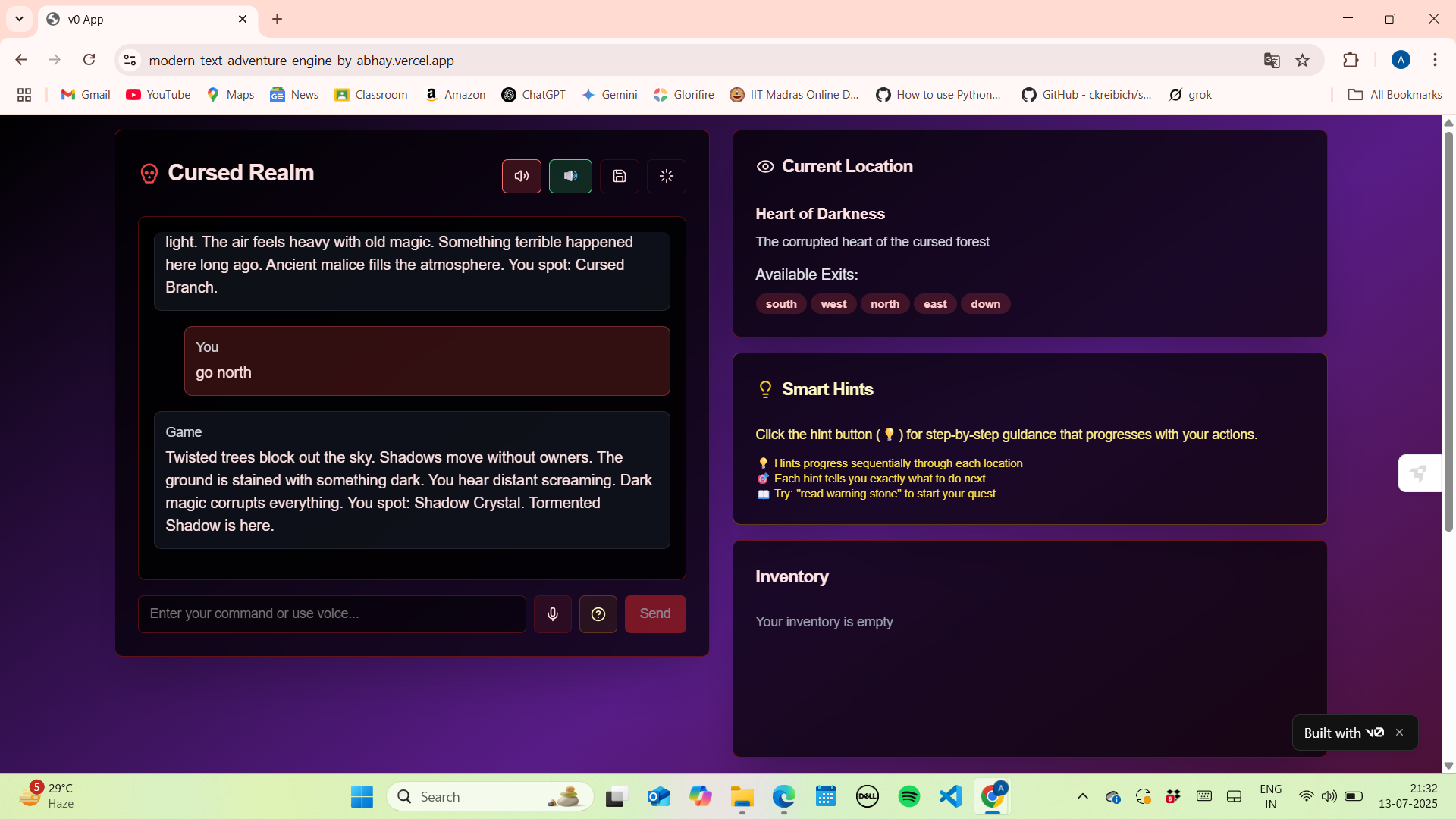Viewport: 1456px width, 819px height.
Task: Close the Built with v0 badge
Action: [x=1400, y=733]
